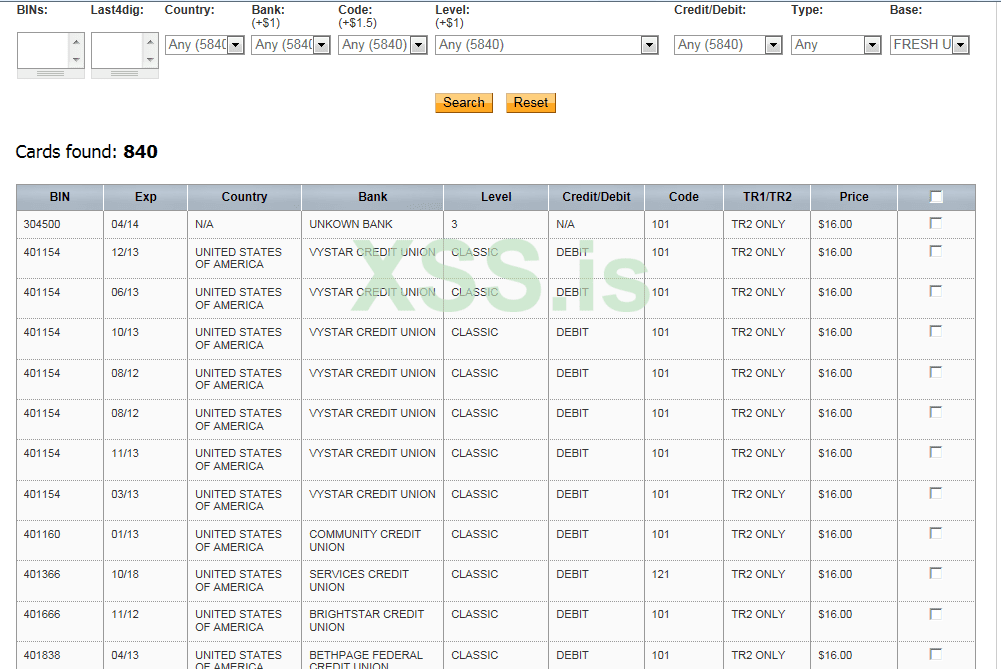Check the 401154 row expiring 11/13
This screenshot has height=669, width=1001.
pos(936,453)
